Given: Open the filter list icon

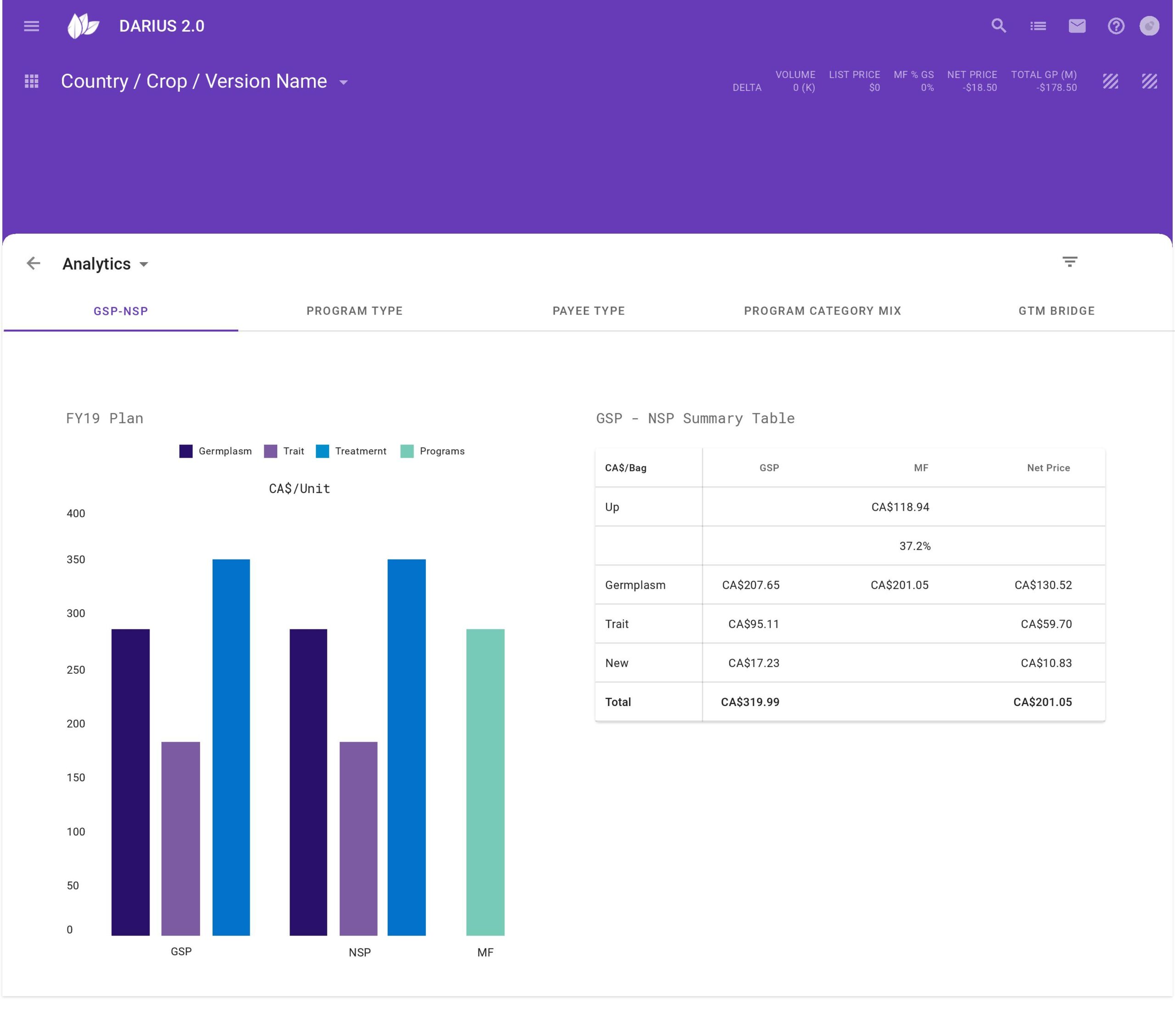Looking at the screenshot, I should click(x=1069, y=262).
